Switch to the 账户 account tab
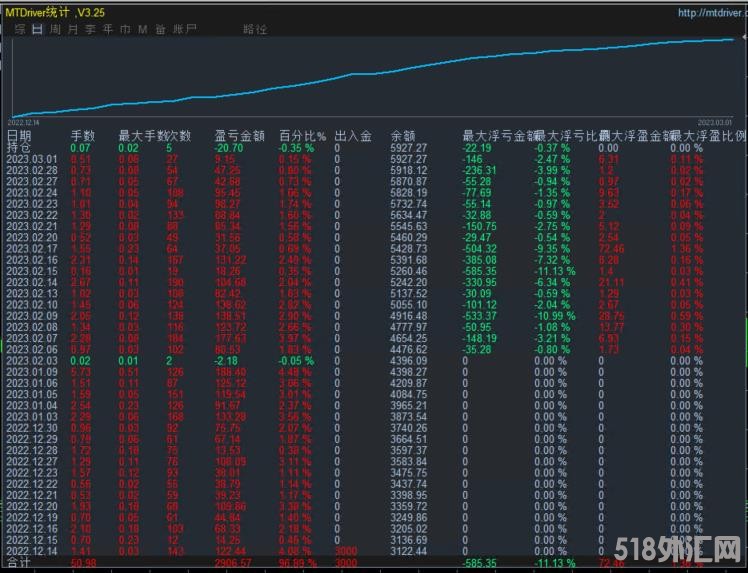The width and height of the screenshot is (748, 573). pos(185,30)
